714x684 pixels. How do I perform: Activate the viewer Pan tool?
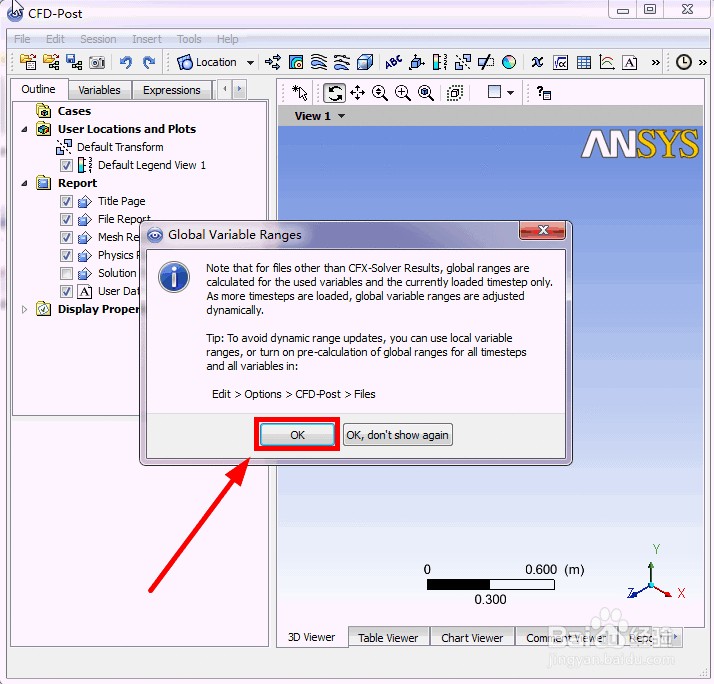(x=357, y=92)
